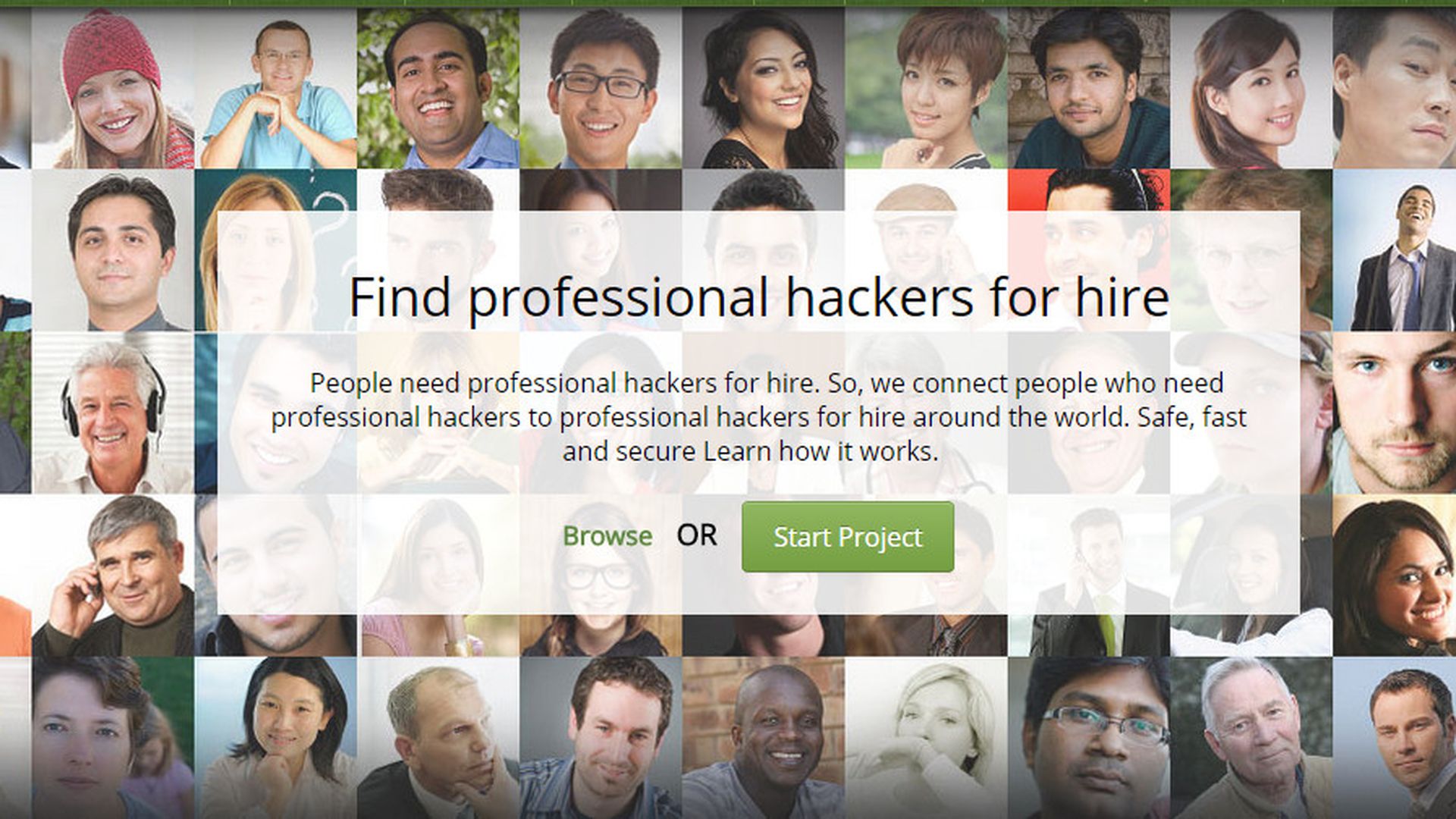Click the man in plaid shirt, bottom row
1456x819 pixels.
pos(601,738)
